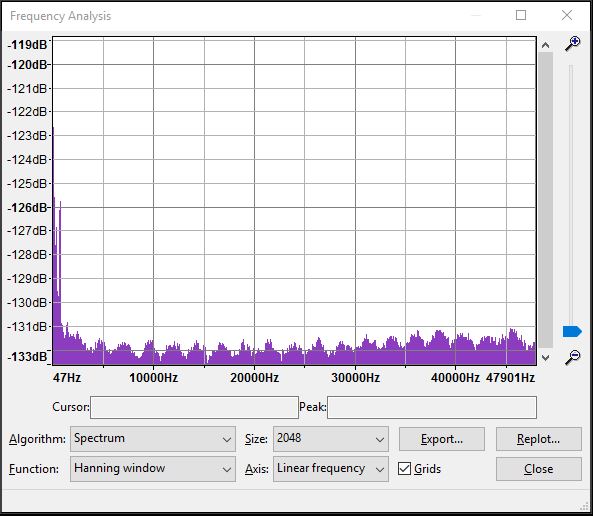The image size is (593, 516).
Task: Click the Replot... button
Action: pyautogui.click(x=539, y=439)
